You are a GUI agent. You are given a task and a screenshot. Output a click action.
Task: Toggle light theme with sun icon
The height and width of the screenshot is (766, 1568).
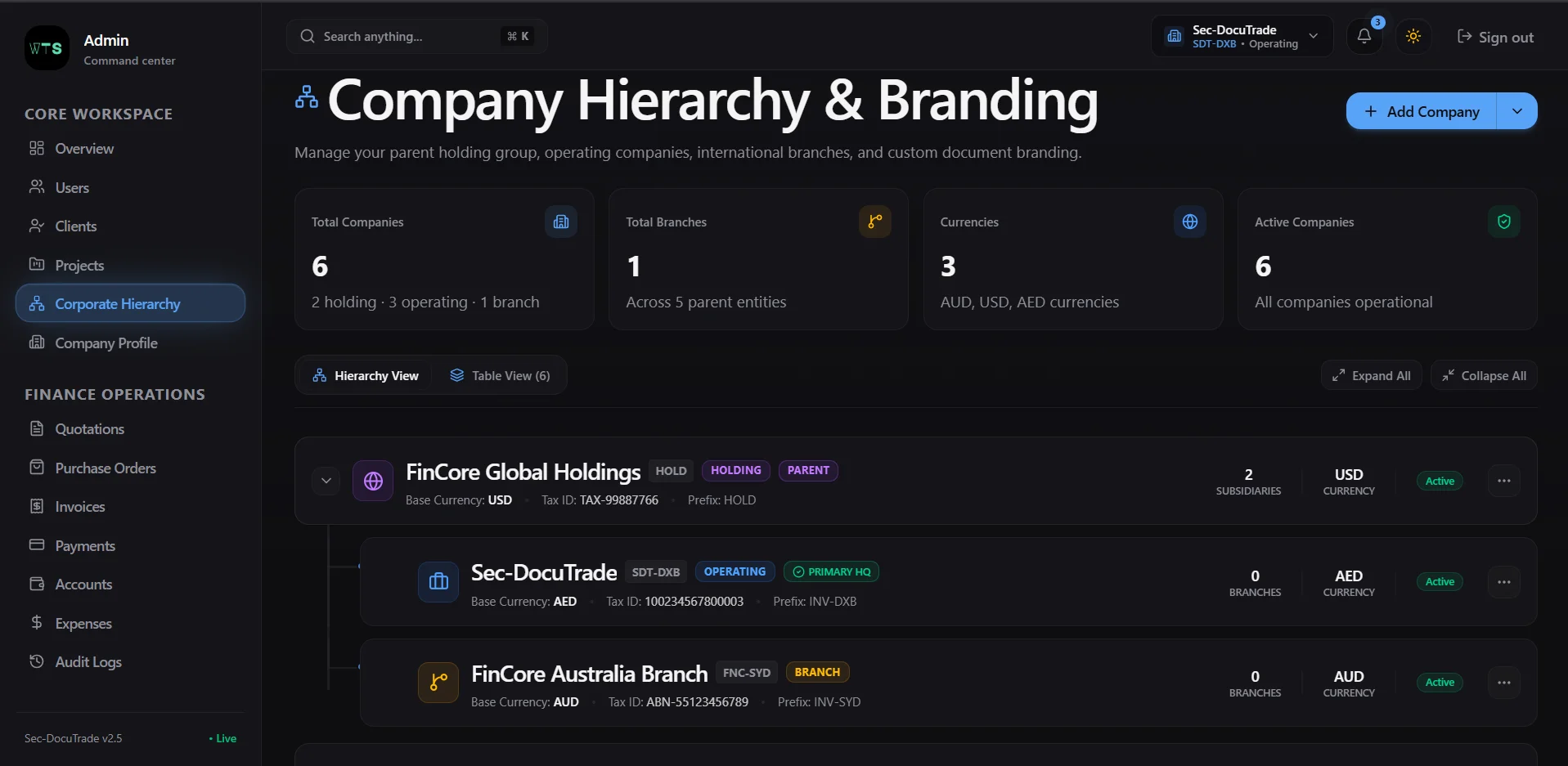(1413, 37)
